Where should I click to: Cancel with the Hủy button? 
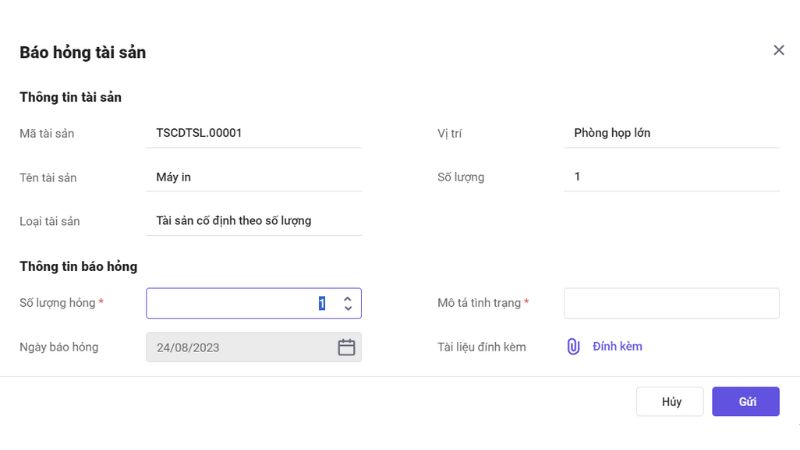pyautogui.click(x=670, y=402)
